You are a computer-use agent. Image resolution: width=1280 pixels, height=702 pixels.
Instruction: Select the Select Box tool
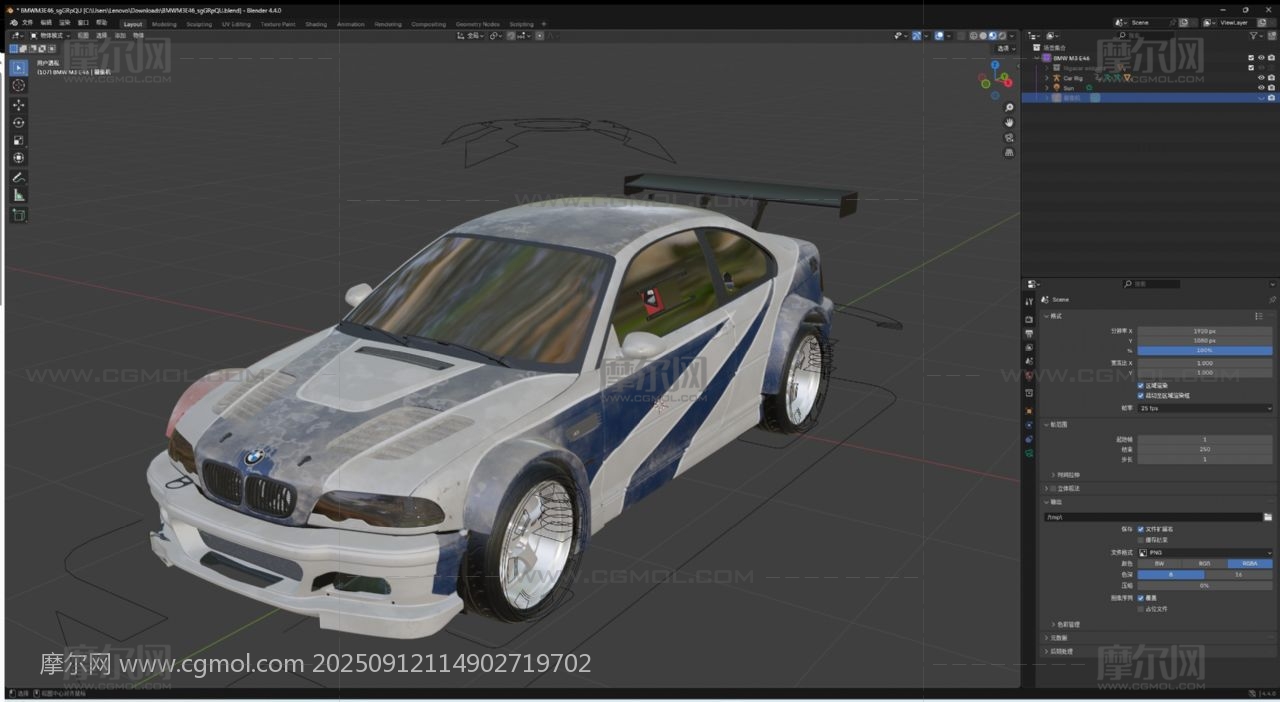click(x=18, y=68)
